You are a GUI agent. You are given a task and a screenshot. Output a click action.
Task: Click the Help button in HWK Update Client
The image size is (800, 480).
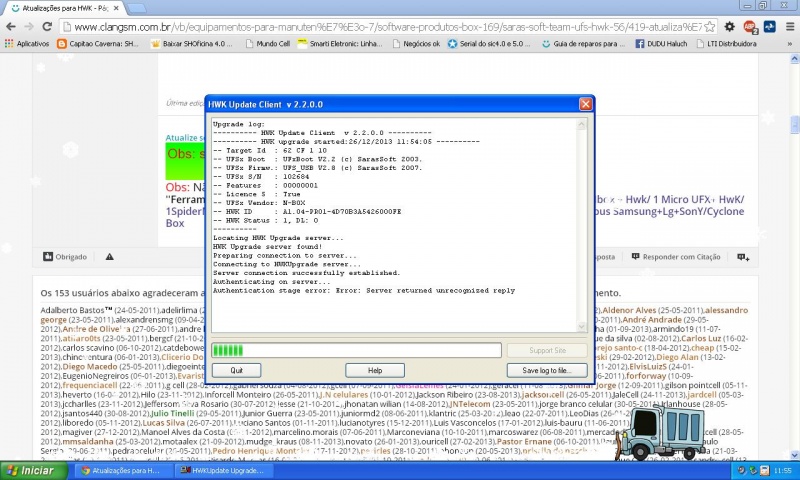[375, 370]
